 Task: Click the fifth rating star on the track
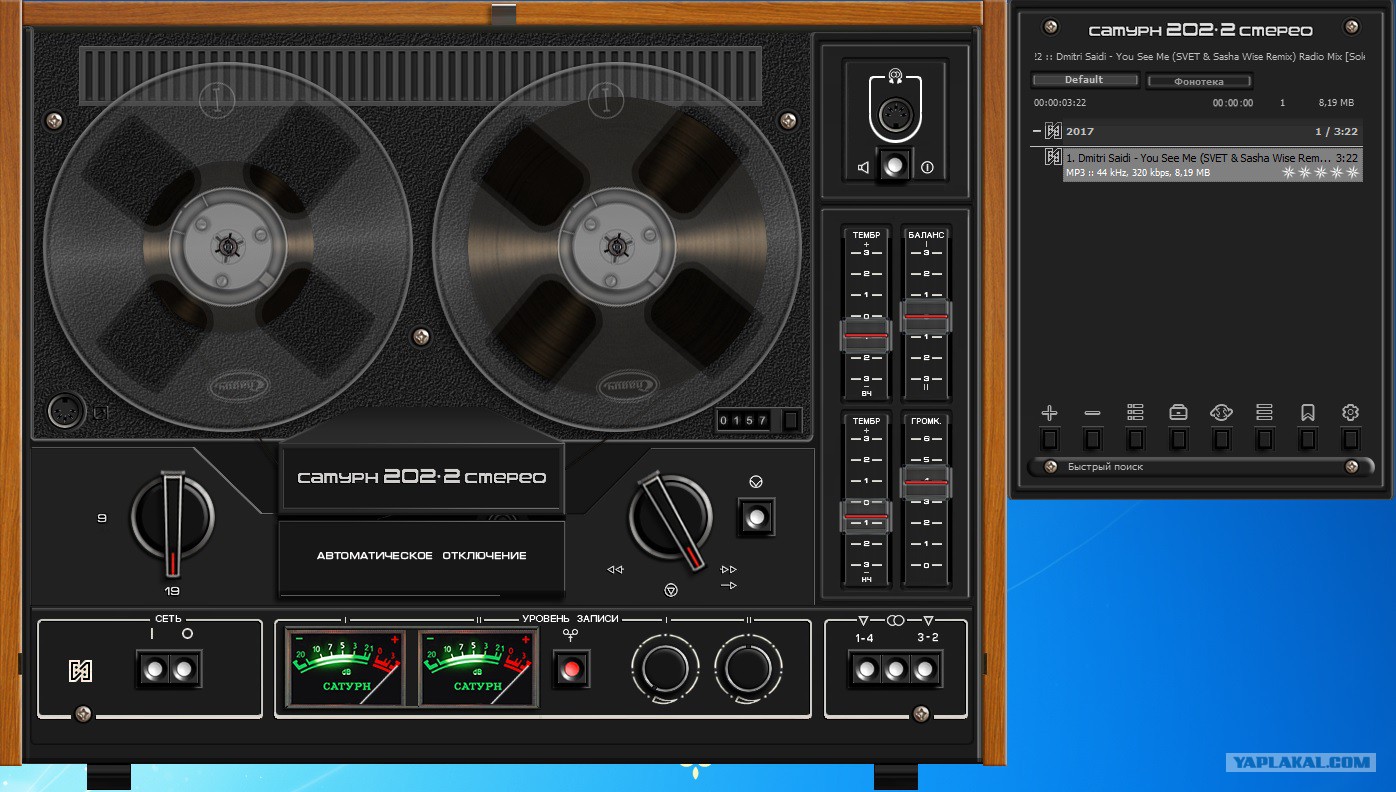click(1353, 172)
